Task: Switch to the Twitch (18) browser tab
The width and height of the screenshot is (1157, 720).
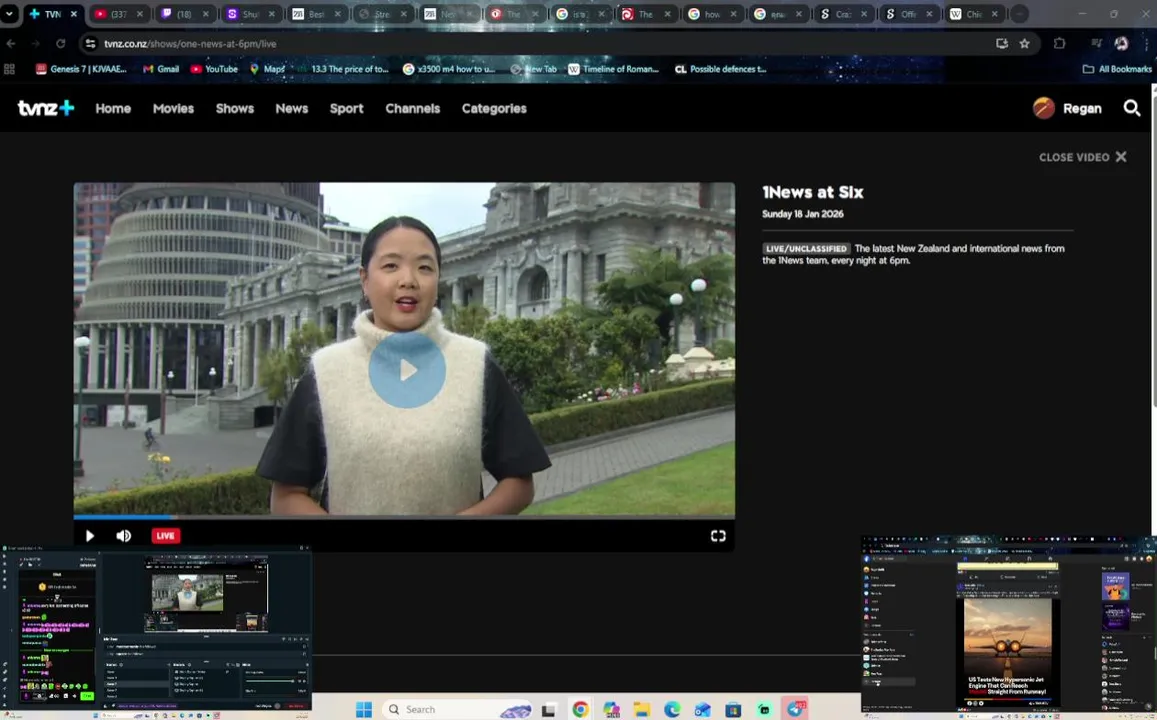Action: click(185, 14)
